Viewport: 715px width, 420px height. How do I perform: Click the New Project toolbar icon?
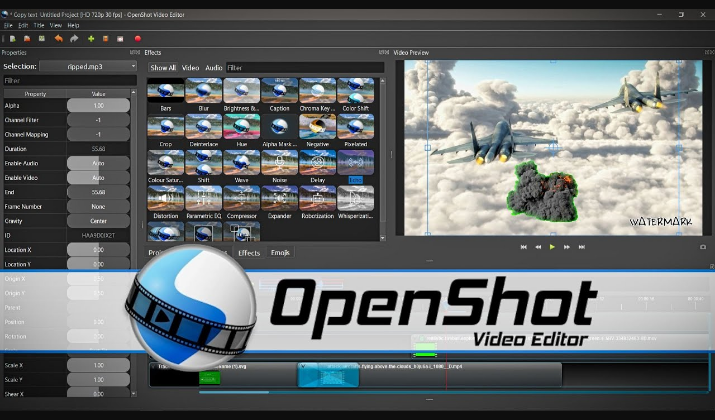[13, 39]
